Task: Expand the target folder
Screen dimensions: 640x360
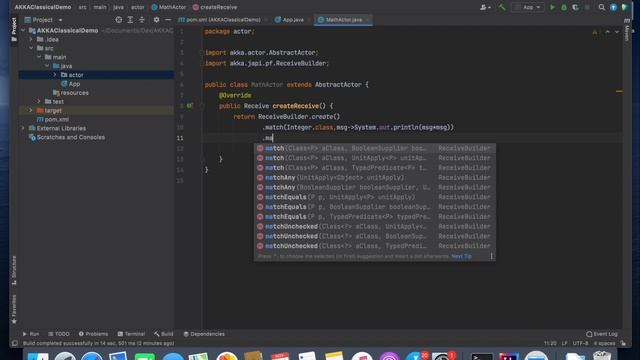Action: [31, 110]
